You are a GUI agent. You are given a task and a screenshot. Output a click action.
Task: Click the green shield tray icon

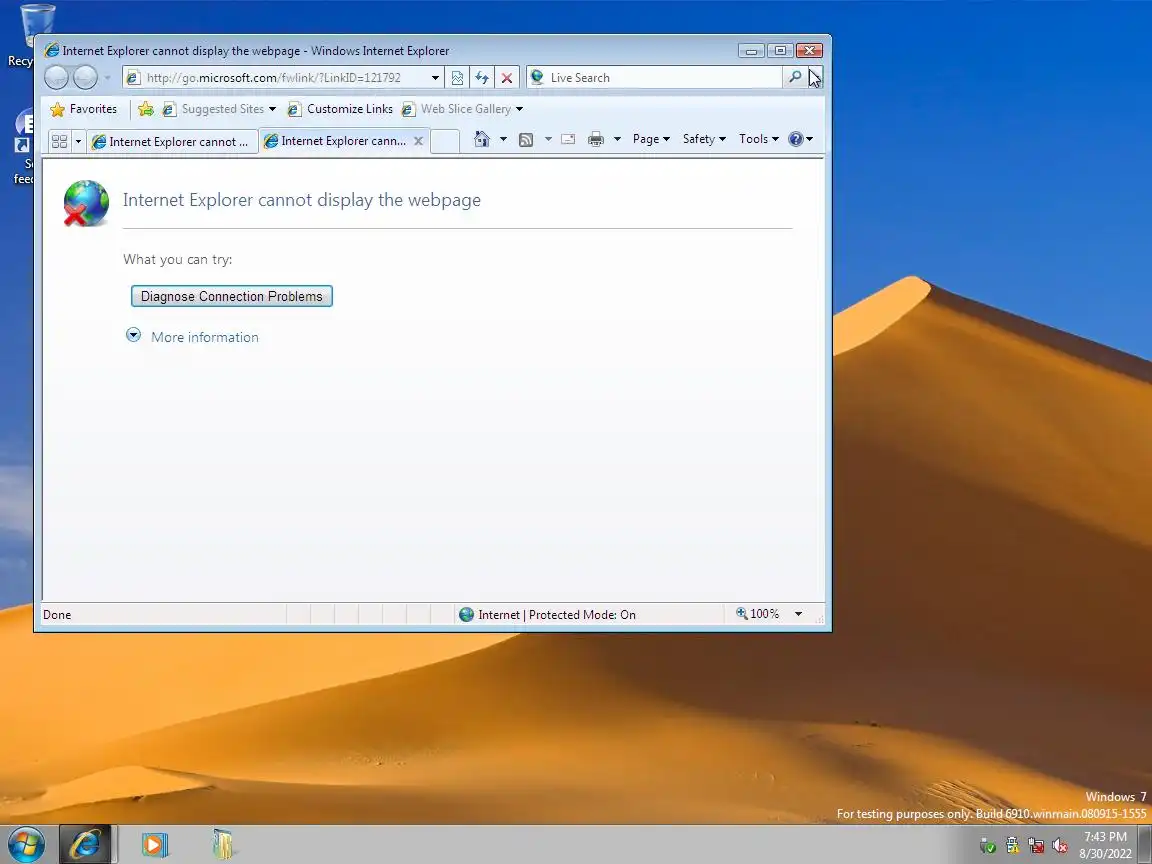click(988, 846)
